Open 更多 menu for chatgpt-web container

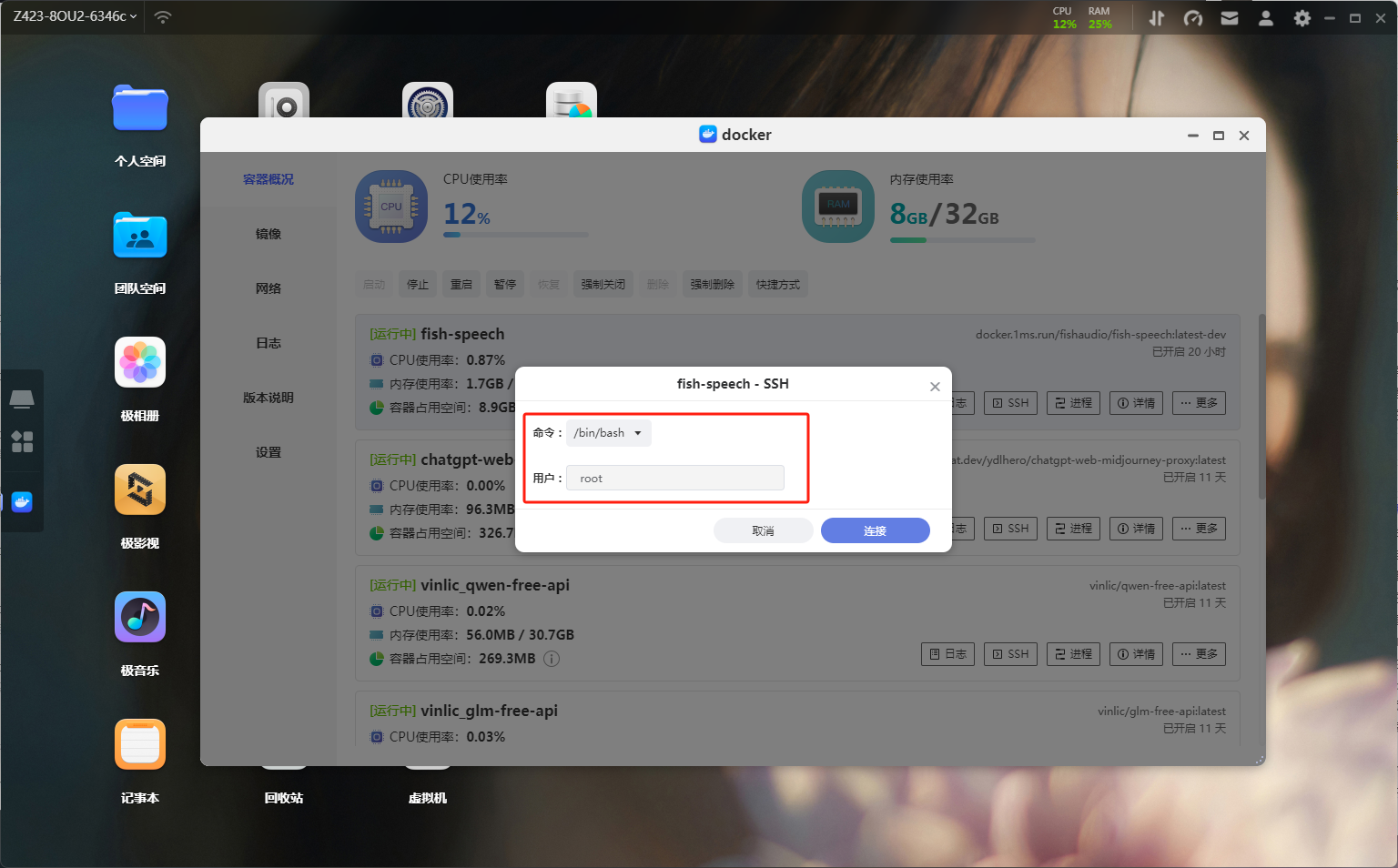click(1199, 529)
